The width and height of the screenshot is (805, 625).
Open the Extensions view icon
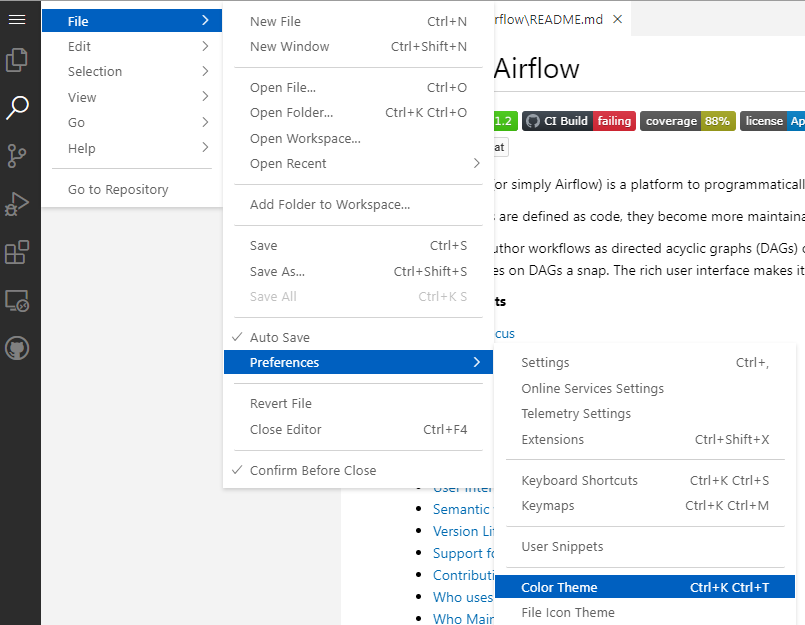[17, 252]
